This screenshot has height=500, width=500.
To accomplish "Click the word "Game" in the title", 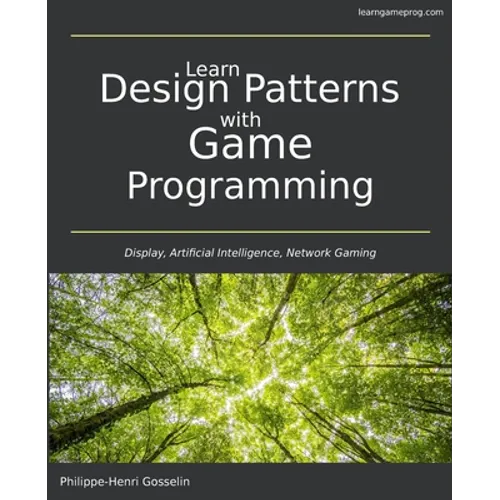I will click(250, 144).
